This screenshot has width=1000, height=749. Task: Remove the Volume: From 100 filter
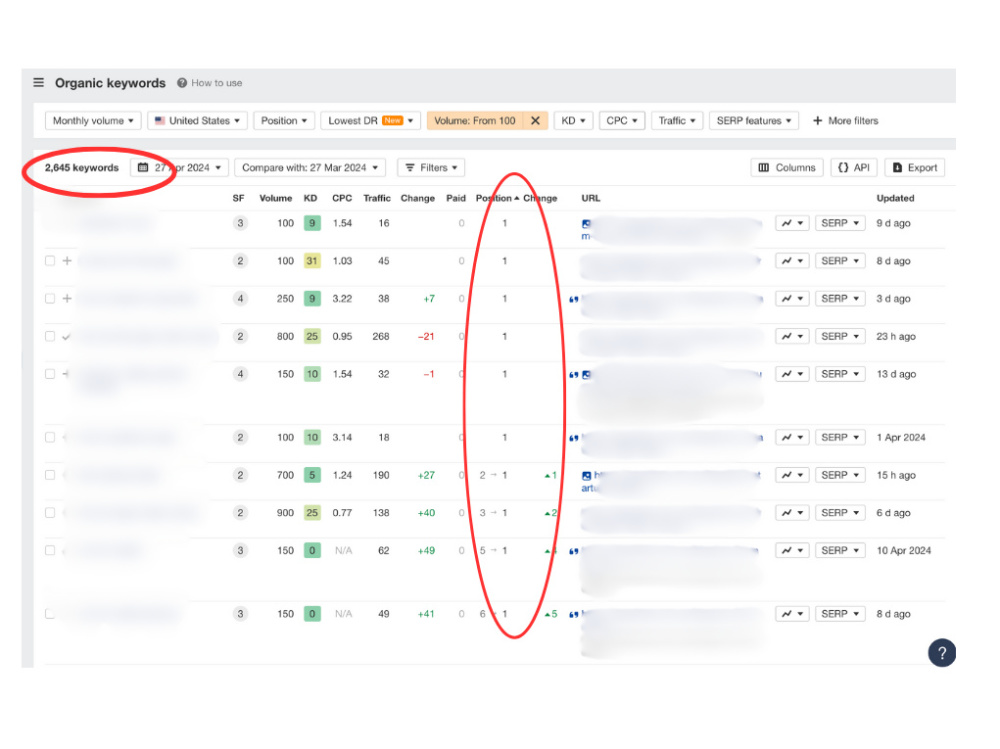(x=535, y=121)
